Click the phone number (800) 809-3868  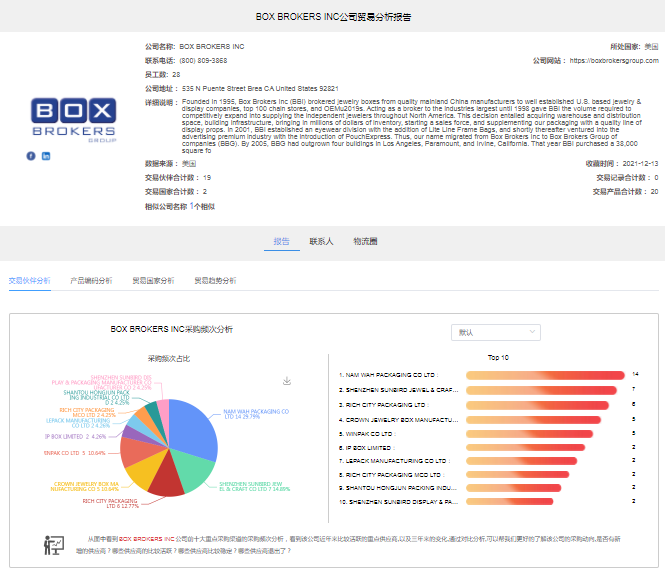tap(203, 61)
